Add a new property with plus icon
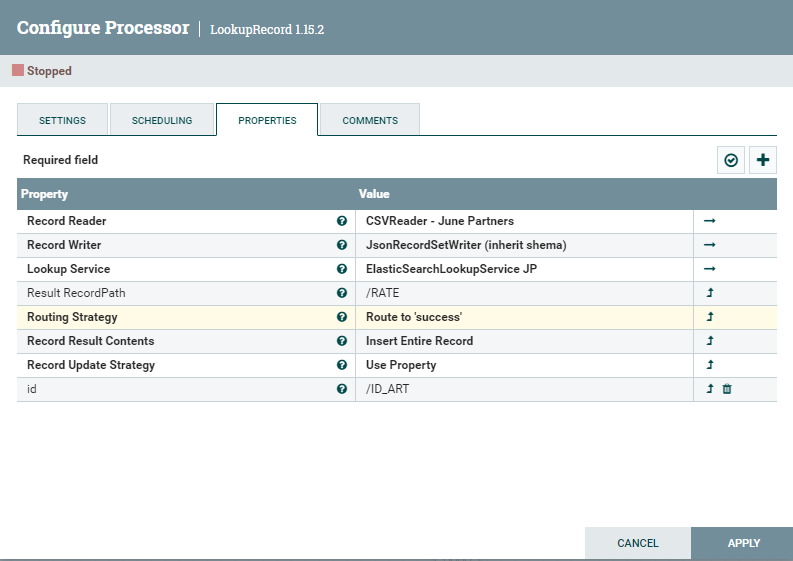This screenshot has height=561, width=793. coord(763,160)
